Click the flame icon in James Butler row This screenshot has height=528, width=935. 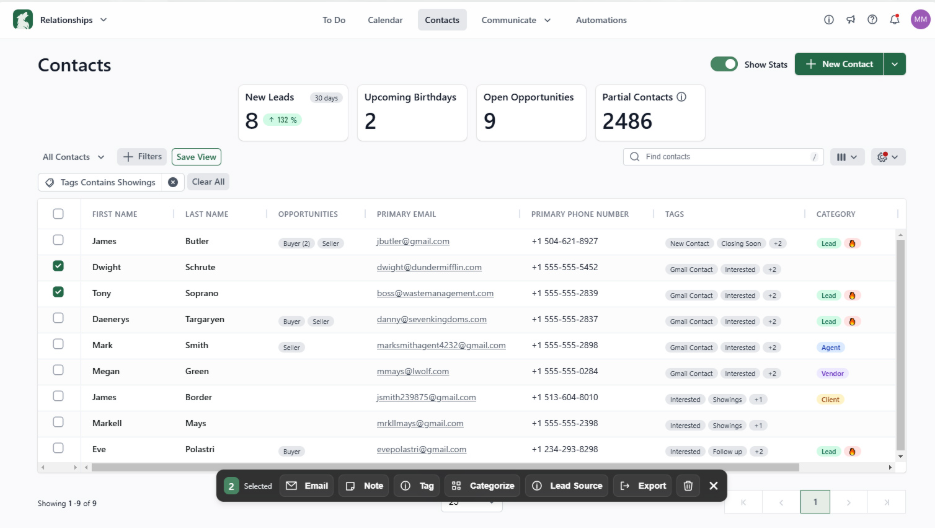click(x=852, y=243)
